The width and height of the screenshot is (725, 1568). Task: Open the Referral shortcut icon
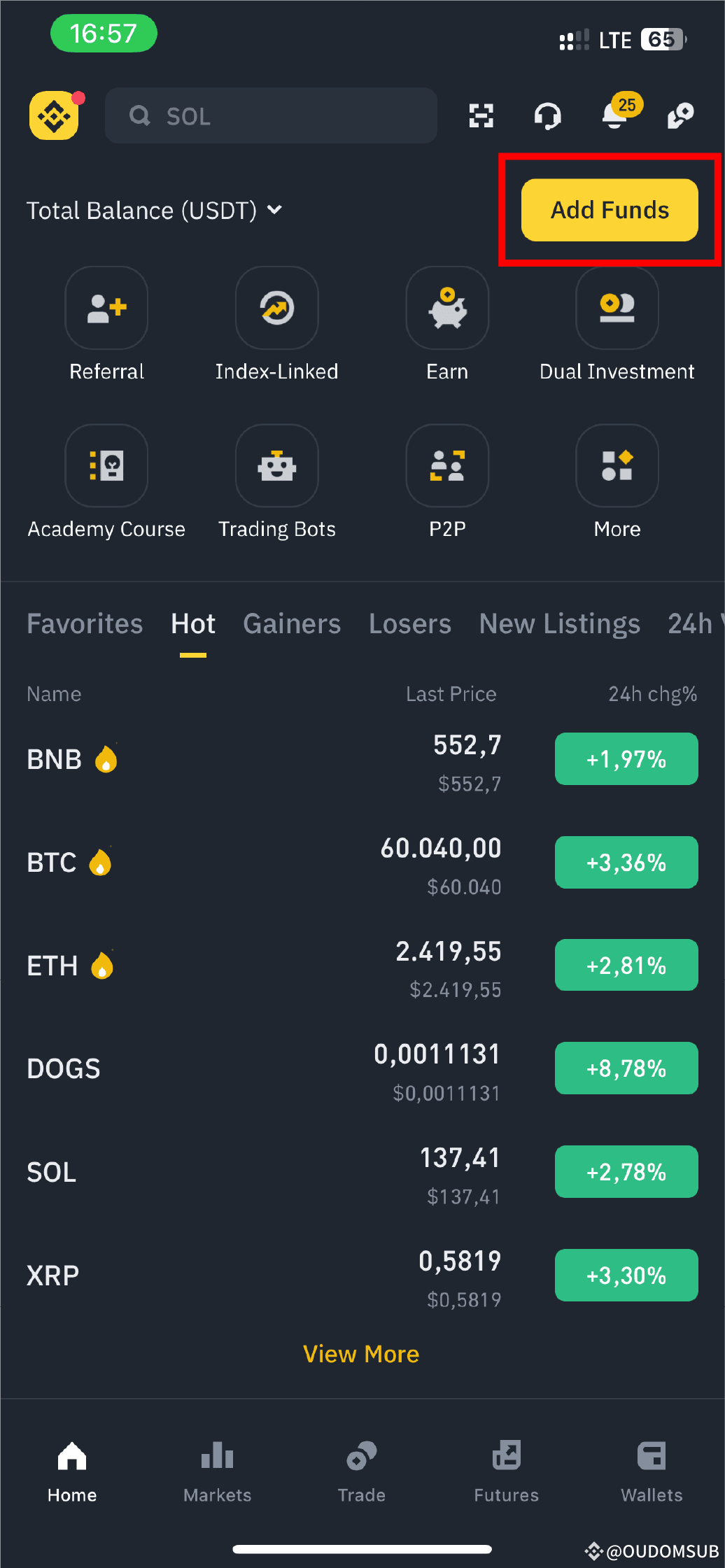(x=106, y=308)
